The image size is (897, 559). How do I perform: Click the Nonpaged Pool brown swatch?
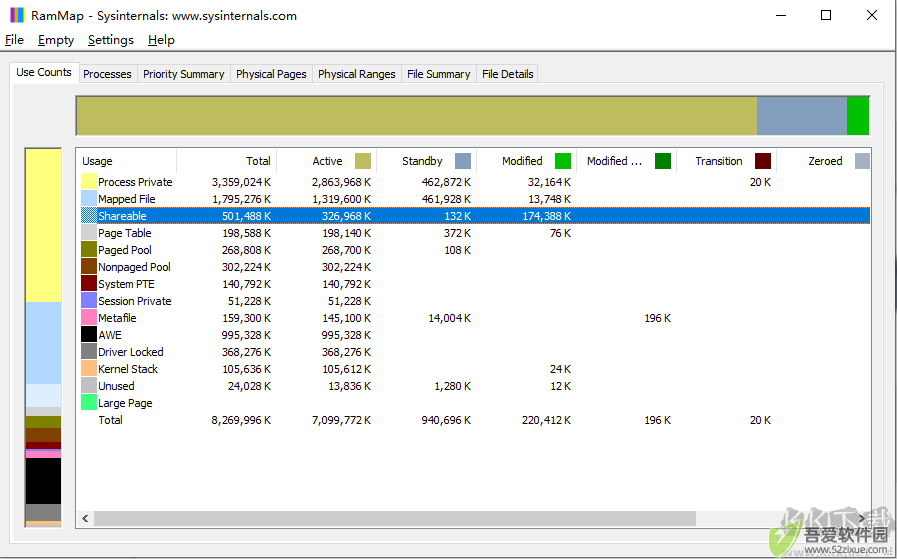click(x=89, y=267)
